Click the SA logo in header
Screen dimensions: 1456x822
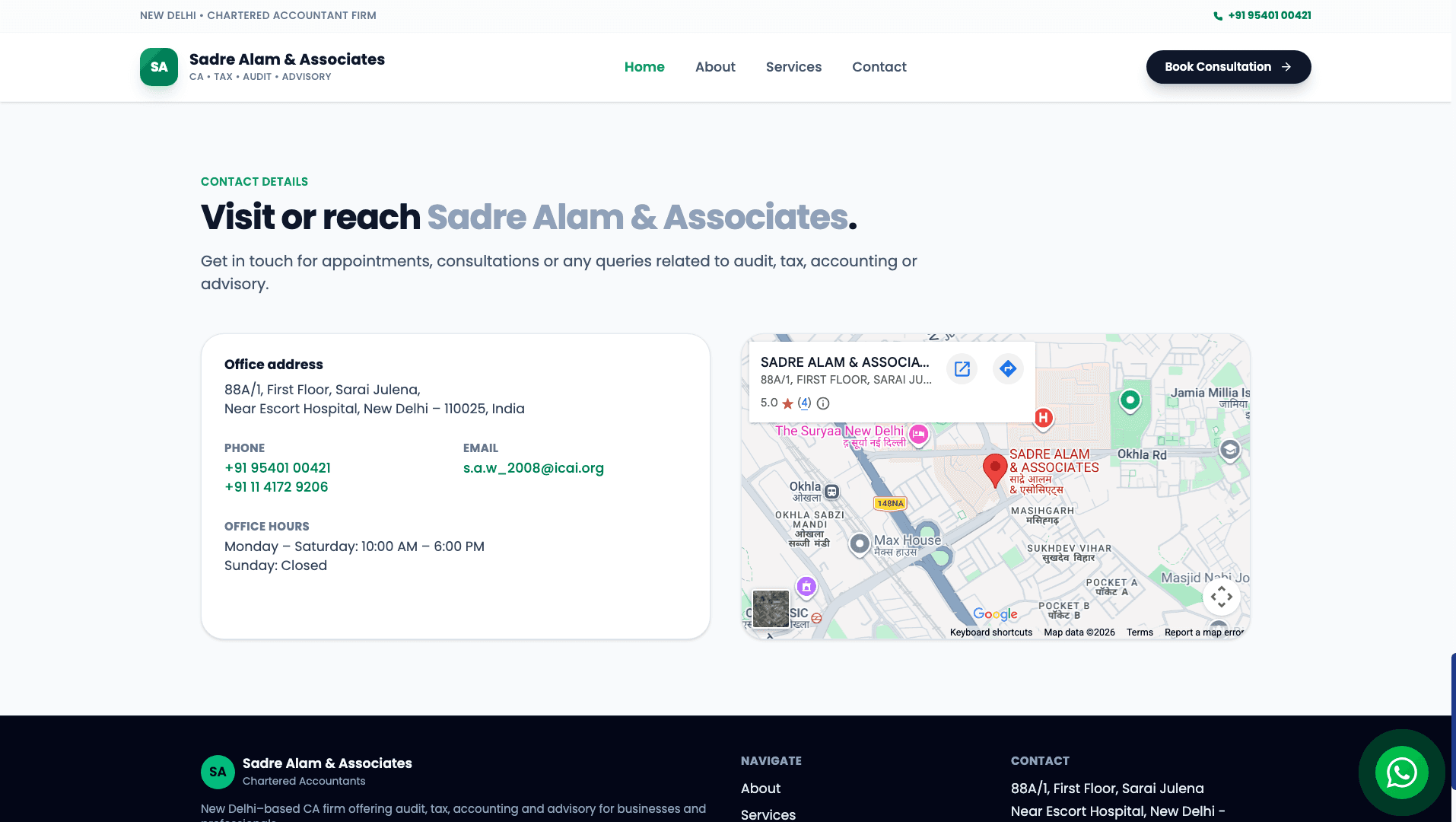pos(159,67)
